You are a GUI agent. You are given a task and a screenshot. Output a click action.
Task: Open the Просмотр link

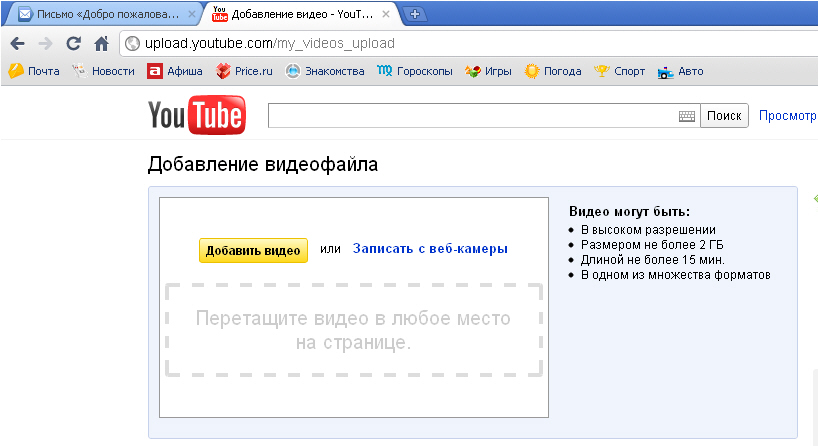pyautogui.click(x=788, y=116)
